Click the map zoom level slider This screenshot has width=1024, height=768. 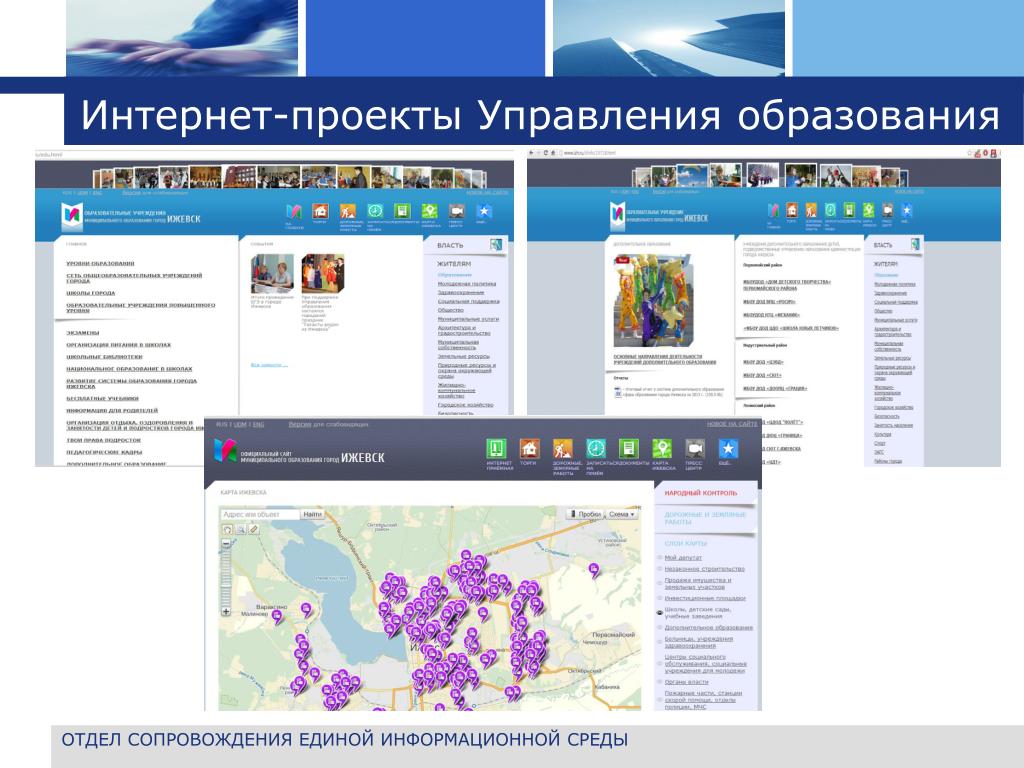pos(227,577)
